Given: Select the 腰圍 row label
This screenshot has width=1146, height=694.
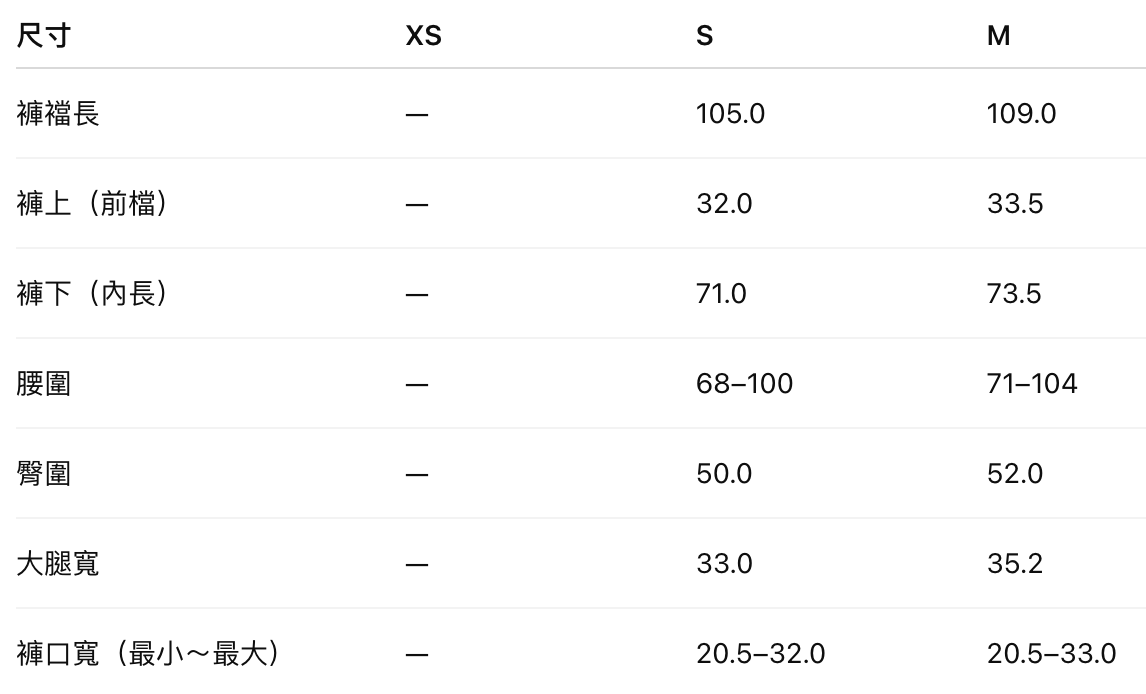Looking at the screenshot, I should click(44, 384).
